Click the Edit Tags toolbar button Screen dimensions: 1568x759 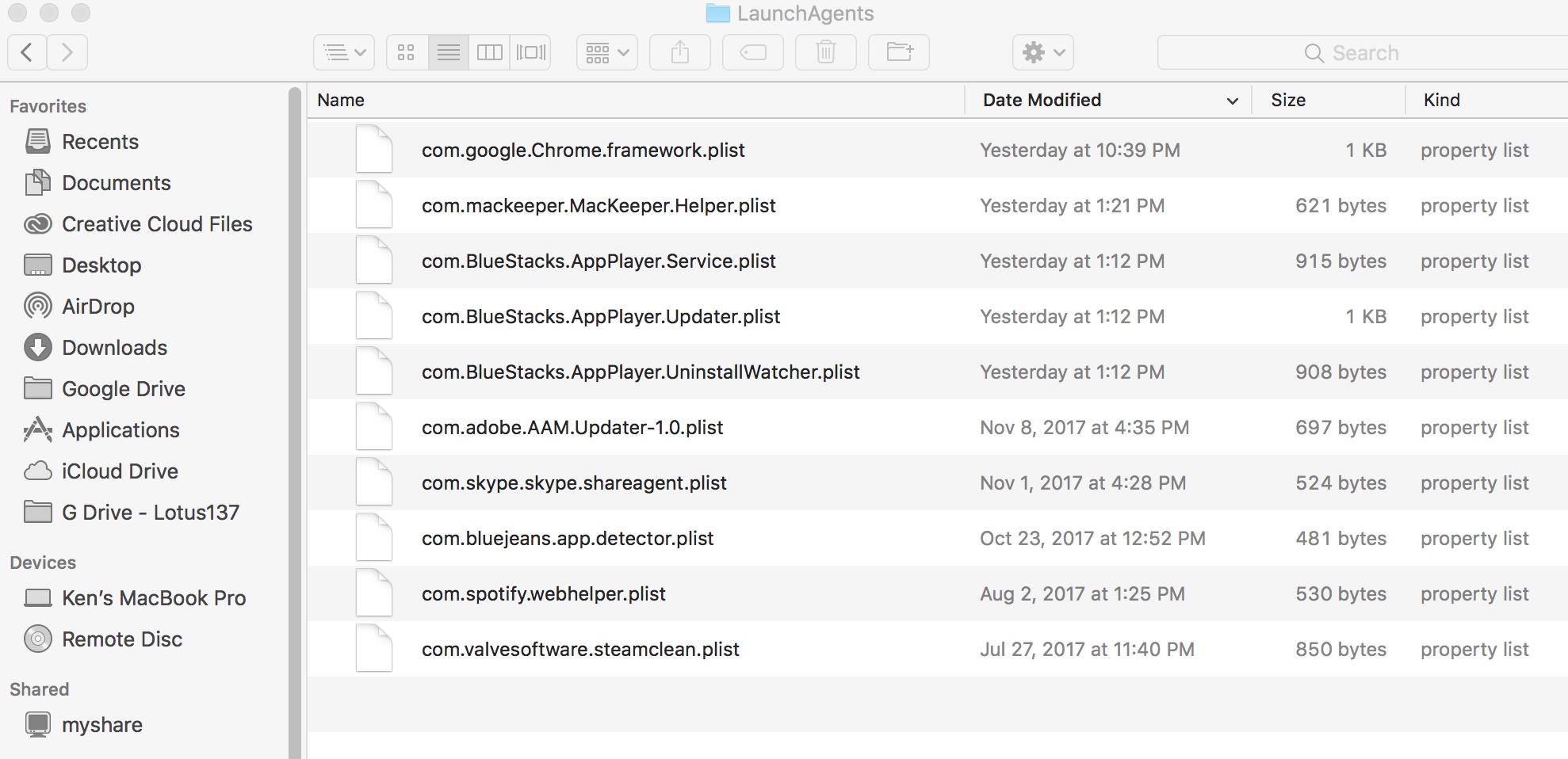753,52
